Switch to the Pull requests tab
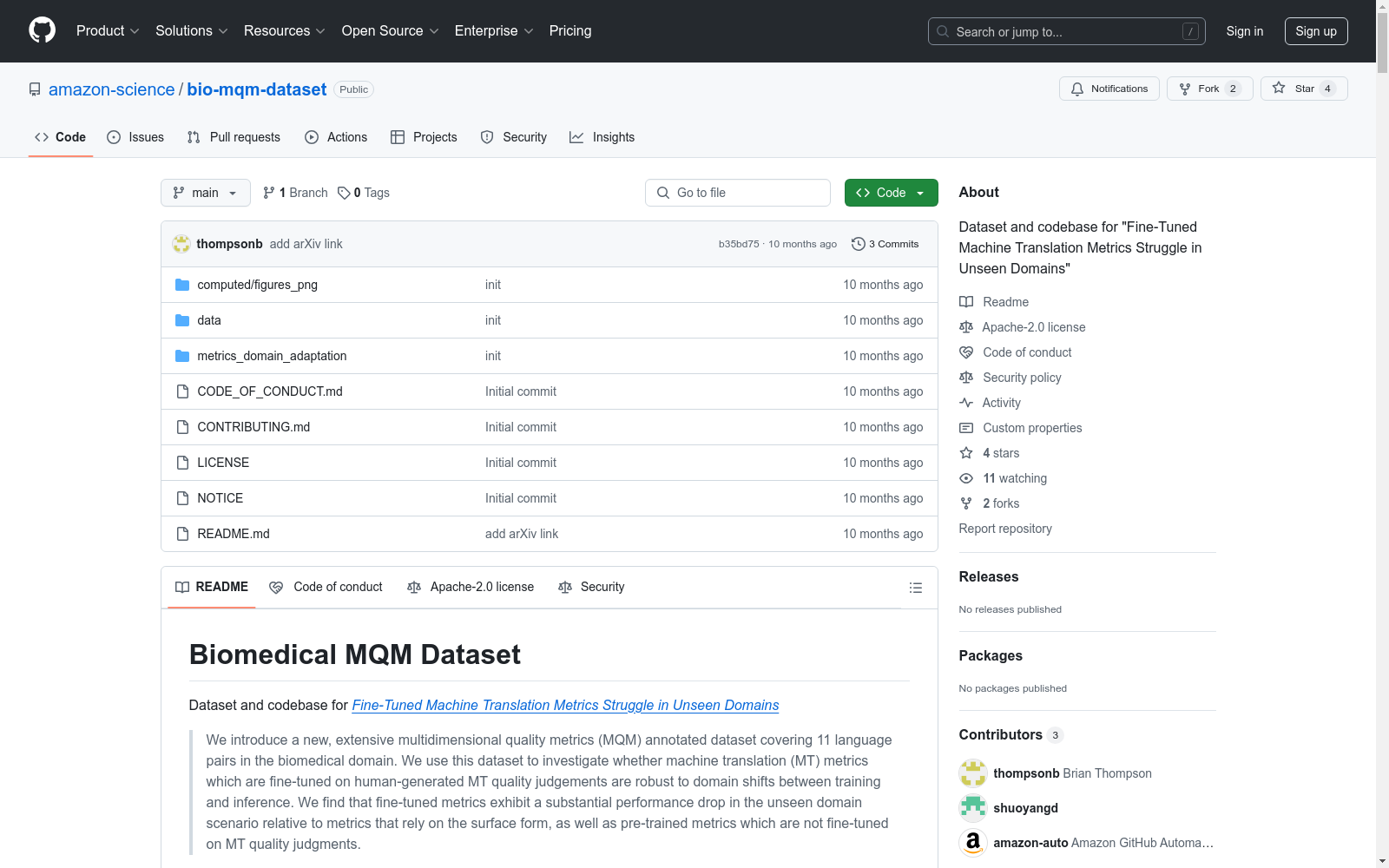The width and height of the screenshot is (1389, 868). [x=234, y=137]
